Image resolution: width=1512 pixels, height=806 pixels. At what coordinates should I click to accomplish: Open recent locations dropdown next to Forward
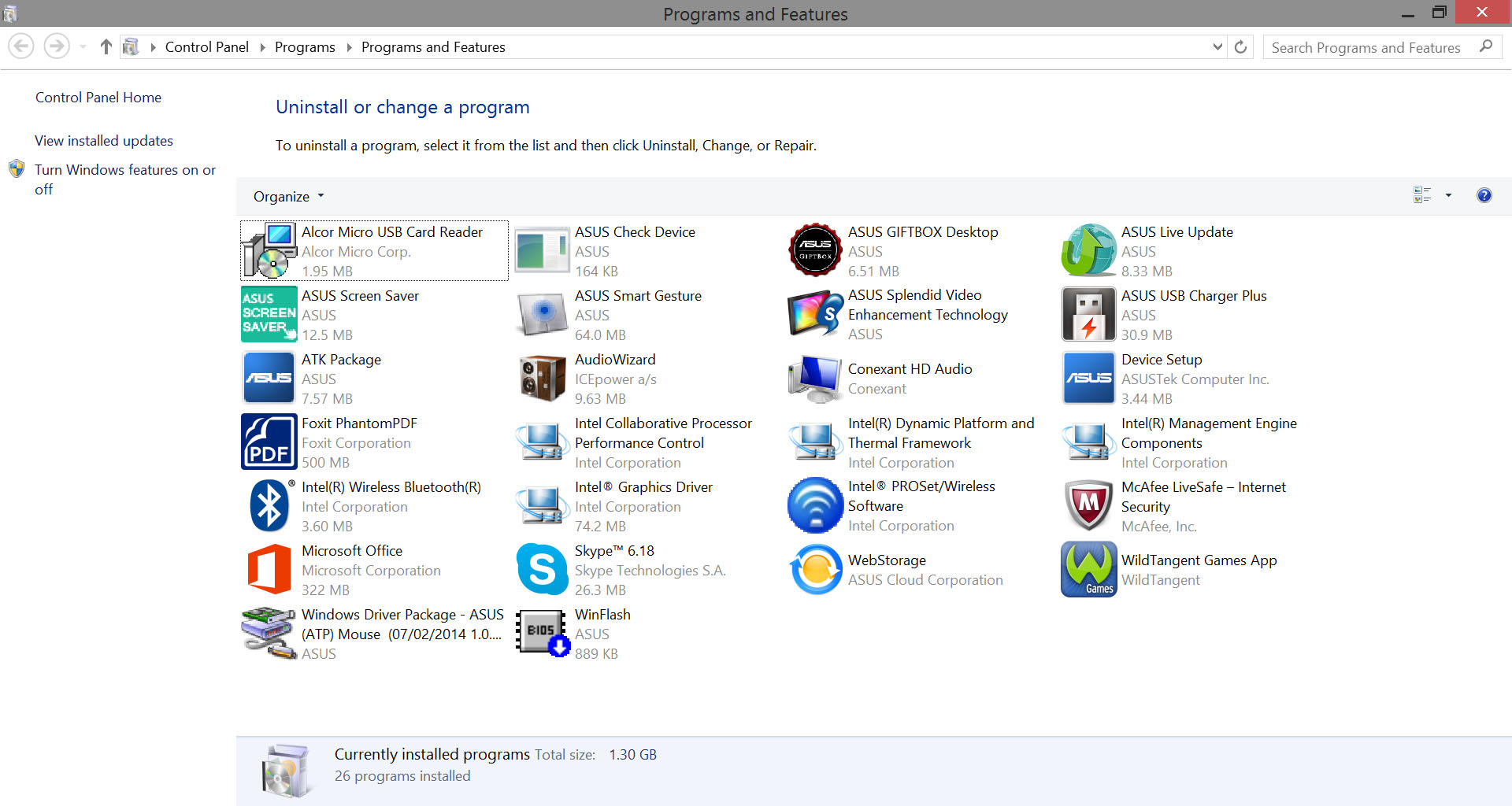point(83,47)
